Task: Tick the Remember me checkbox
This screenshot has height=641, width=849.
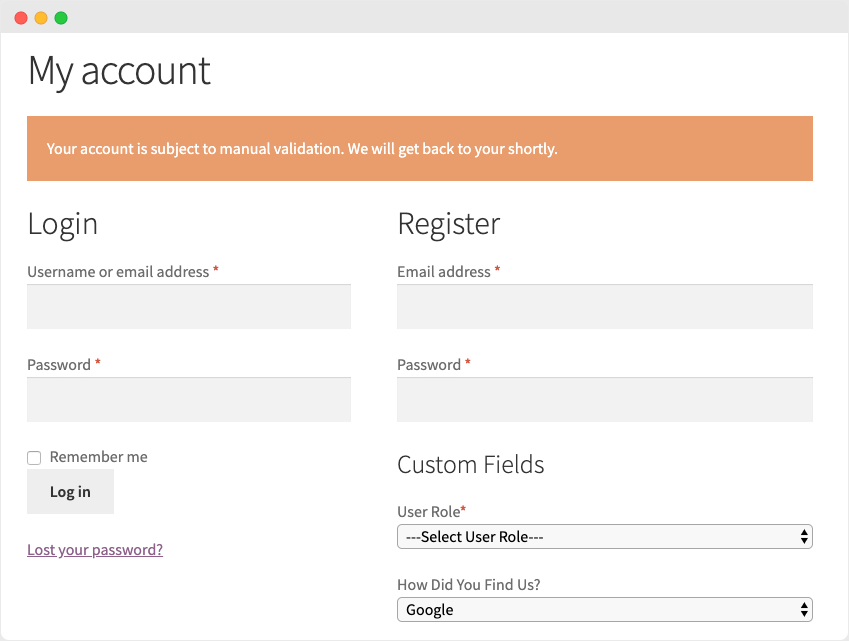Action: (34, 458)
